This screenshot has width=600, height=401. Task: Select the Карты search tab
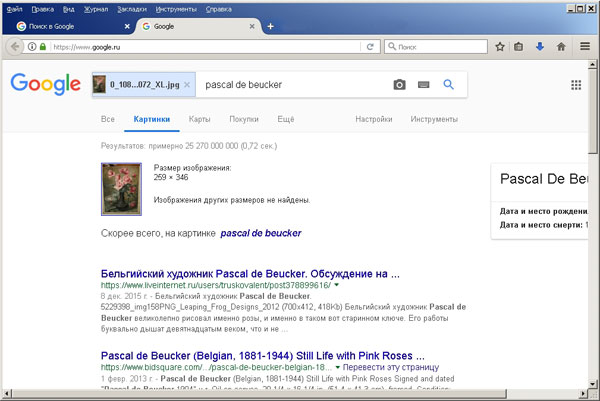(199, 119)
